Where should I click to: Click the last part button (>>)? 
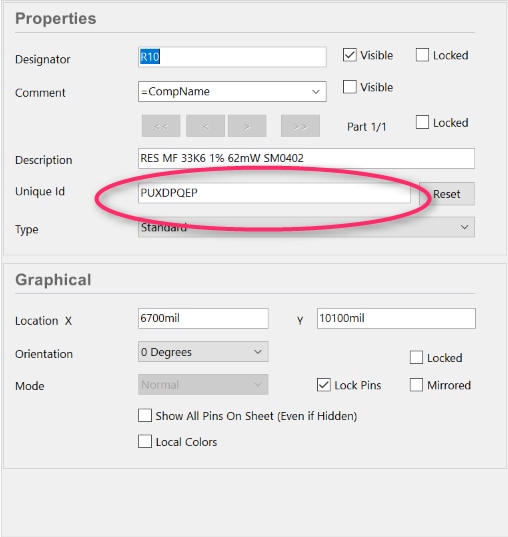pos(300,126)
